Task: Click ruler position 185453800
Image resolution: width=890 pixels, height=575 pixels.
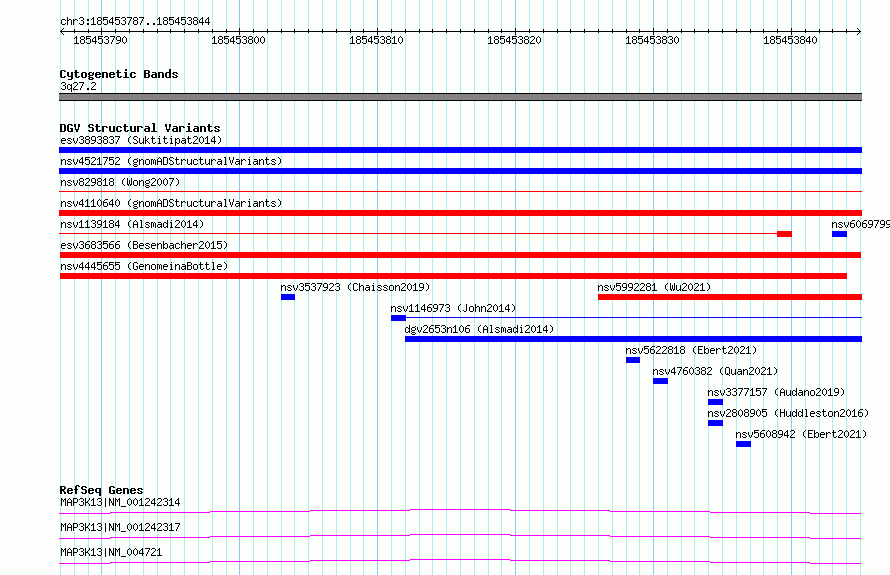Action: (x=238, y=40)
